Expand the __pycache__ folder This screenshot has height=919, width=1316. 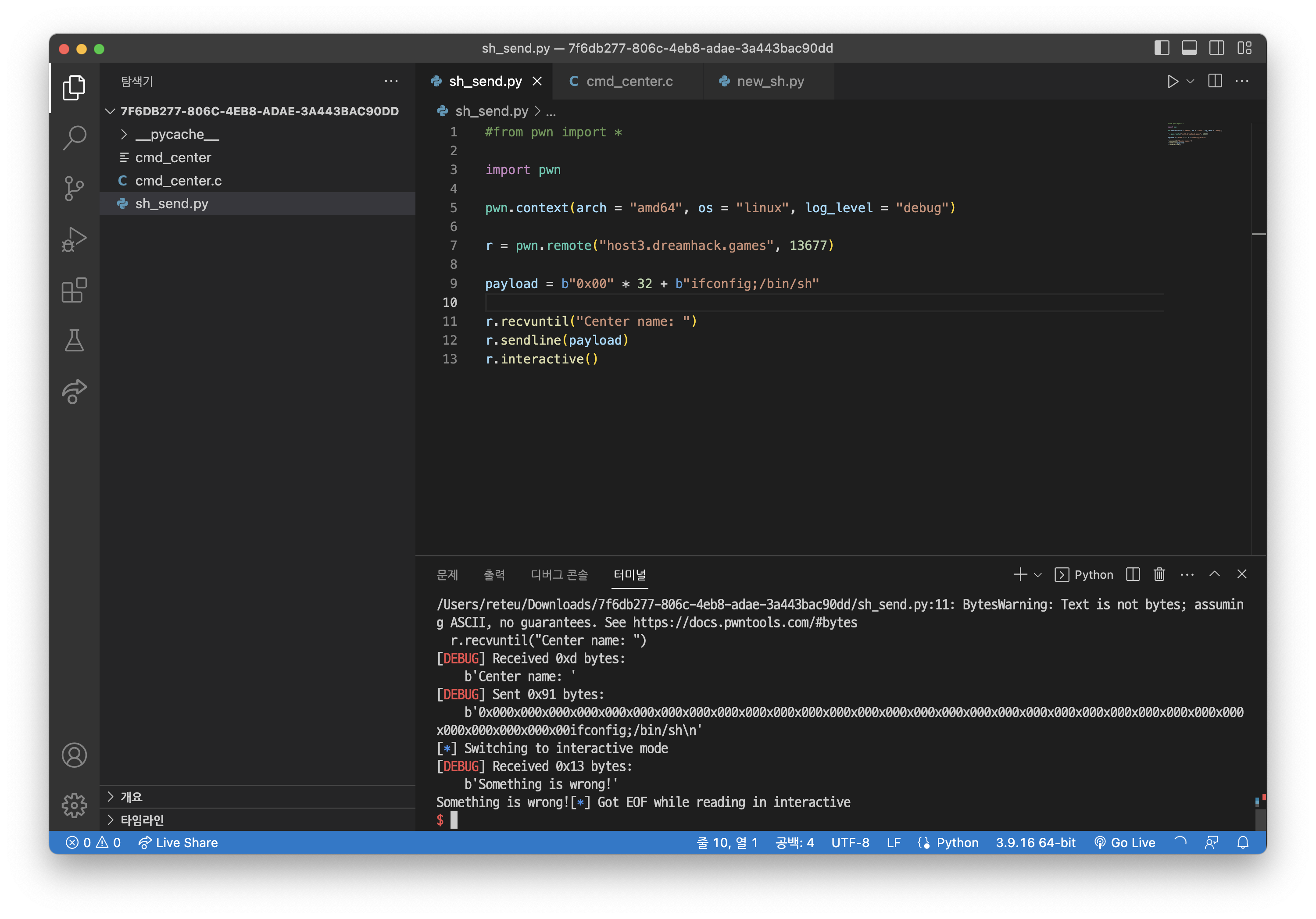[177, 134]
